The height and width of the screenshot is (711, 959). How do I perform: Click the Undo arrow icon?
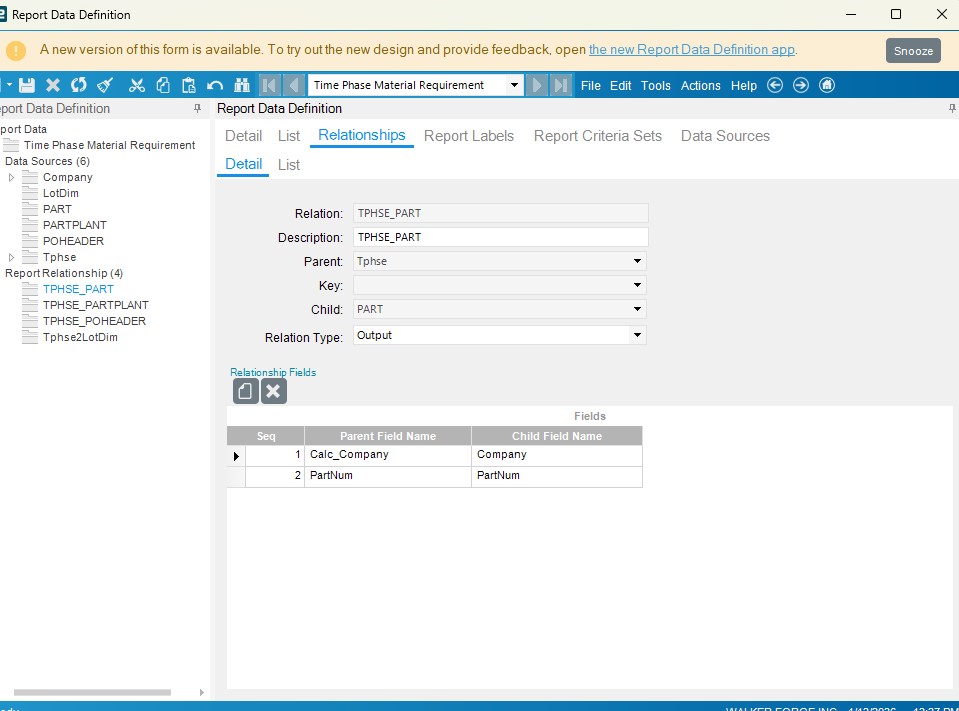[x=215, y=86]
